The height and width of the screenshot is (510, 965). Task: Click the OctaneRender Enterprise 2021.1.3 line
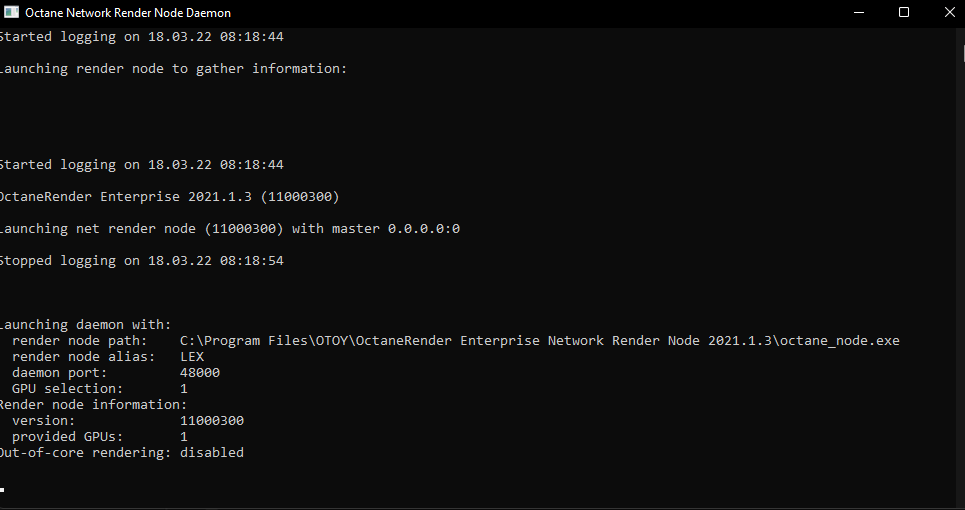click(x=174, y=197)
